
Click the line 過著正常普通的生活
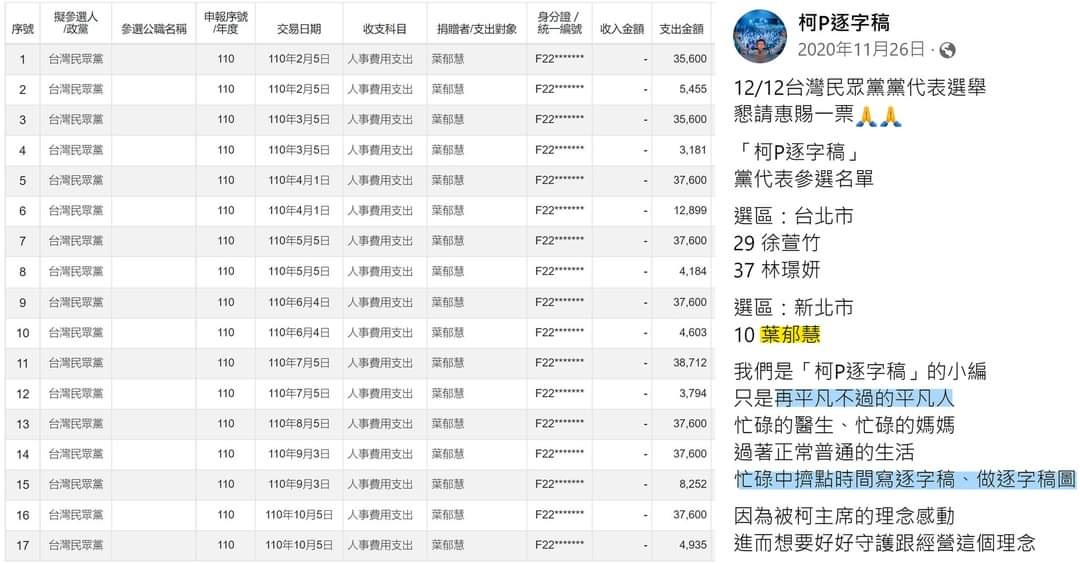(x=824, y=453)
